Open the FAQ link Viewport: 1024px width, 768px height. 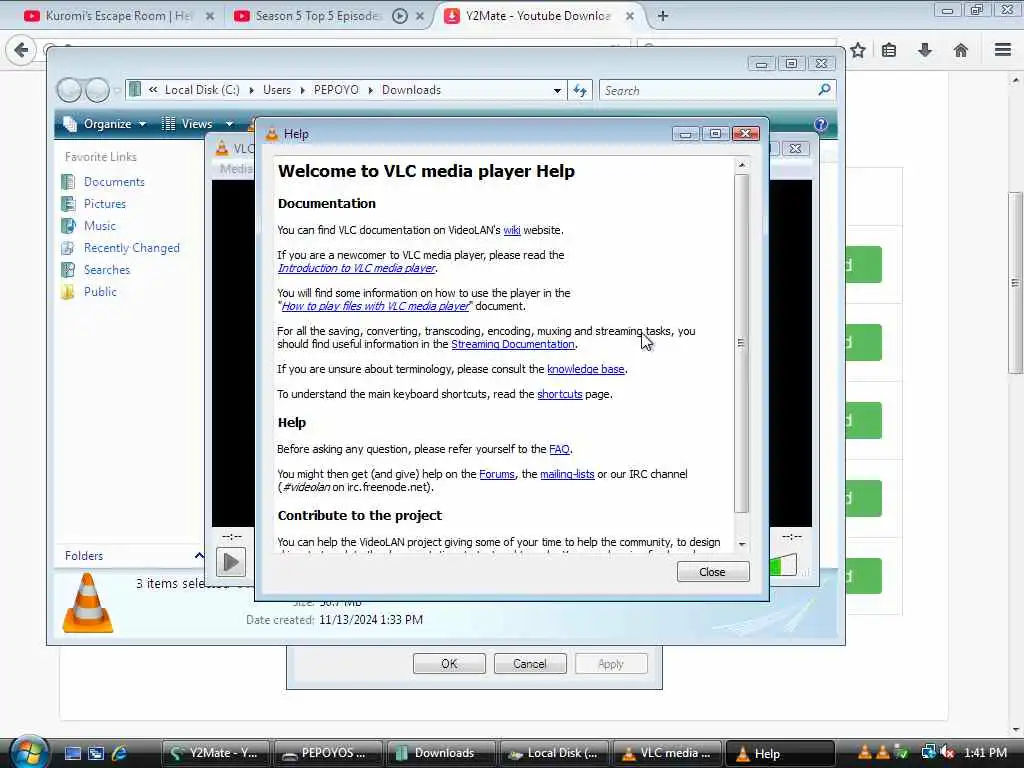559,449
